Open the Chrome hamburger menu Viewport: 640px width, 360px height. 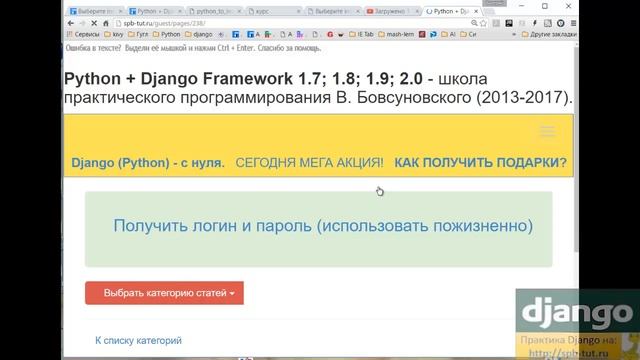click(x=573, y=23)
